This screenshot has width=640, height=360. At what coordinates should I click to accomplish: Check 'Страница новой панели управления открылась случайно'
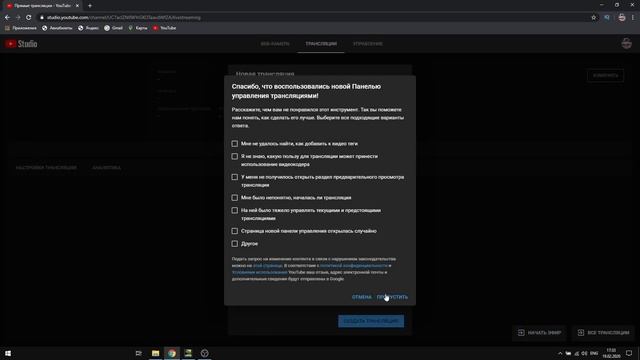tap(235, 231)
